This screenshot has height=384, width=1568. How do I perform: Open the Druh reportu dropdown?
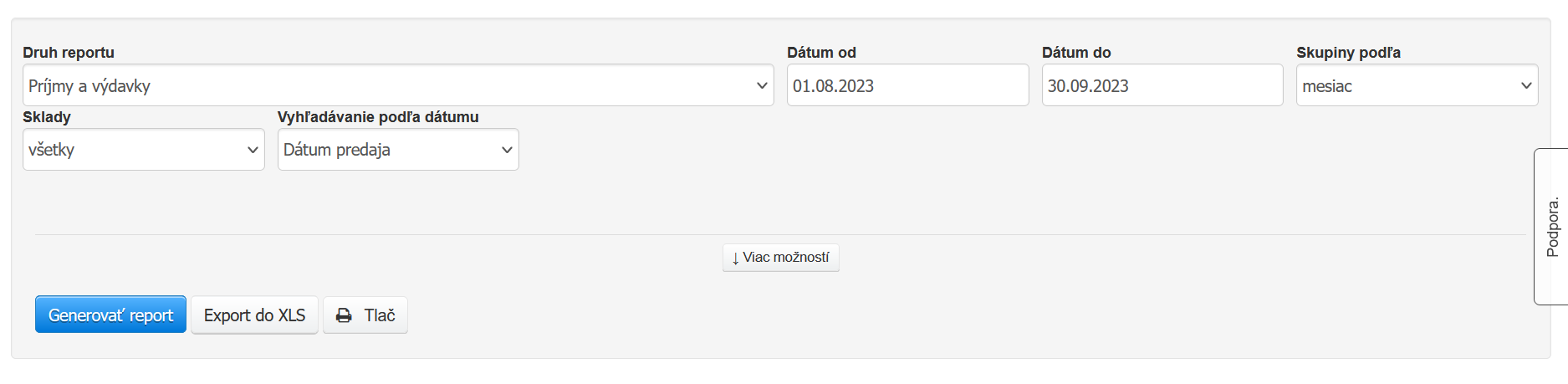397,85
